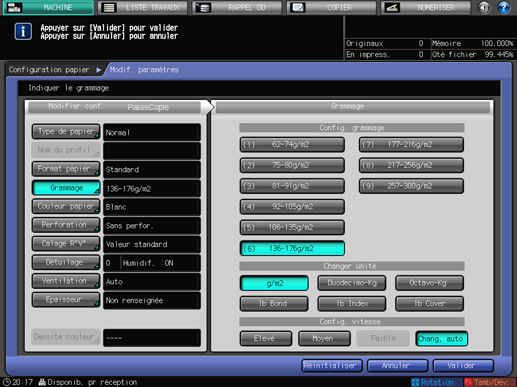The image size is (517, 387).
Task: Open Couleur papier setting
Action: point(66,206)
